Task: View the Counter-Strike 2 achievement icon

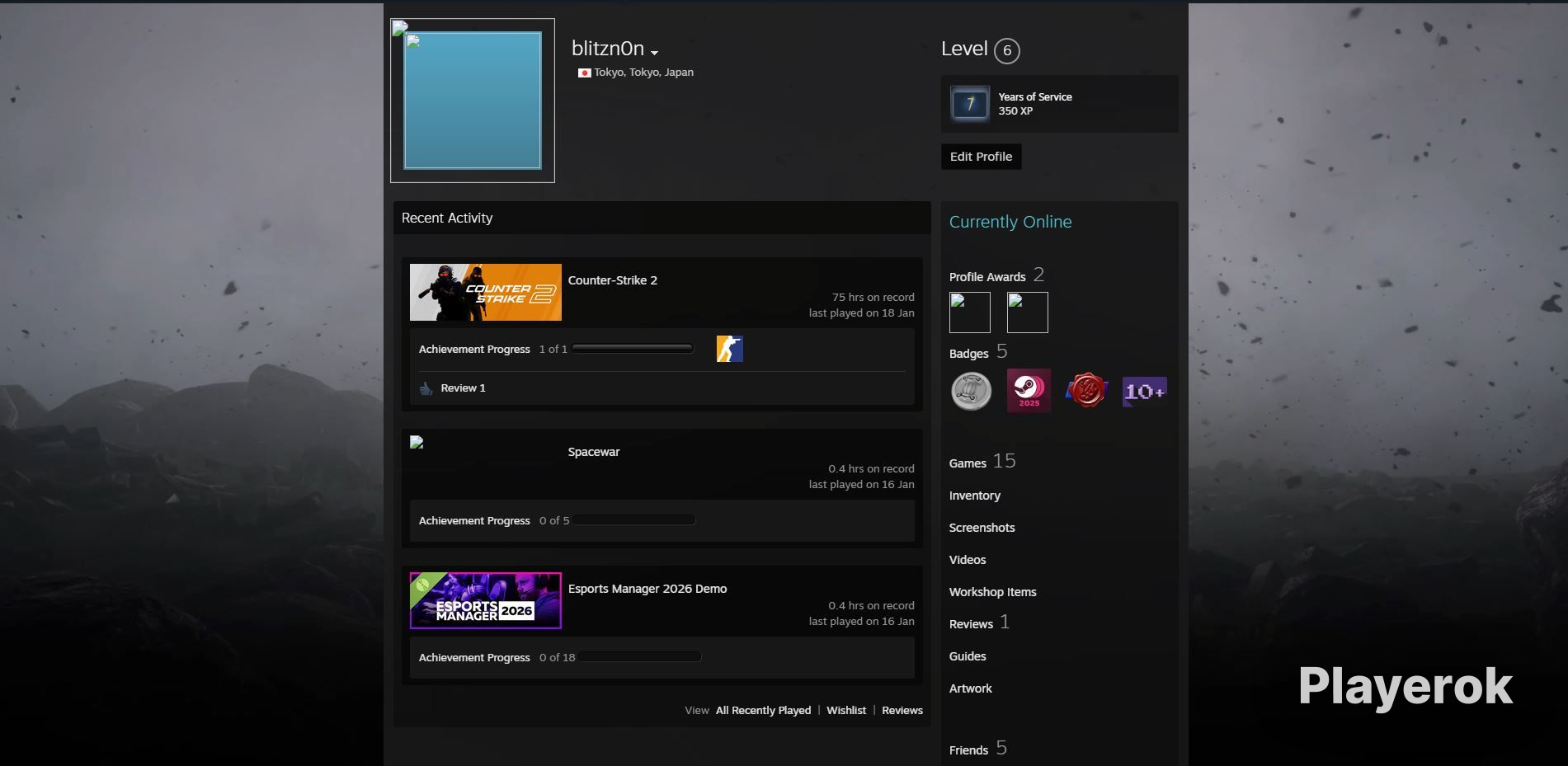Action: [x=729, y=349]
